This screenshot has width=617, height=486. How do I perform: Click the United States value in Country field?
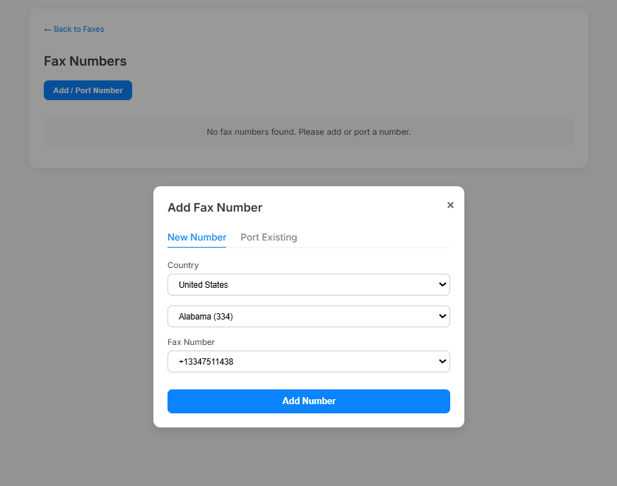(x=203, y=285)
